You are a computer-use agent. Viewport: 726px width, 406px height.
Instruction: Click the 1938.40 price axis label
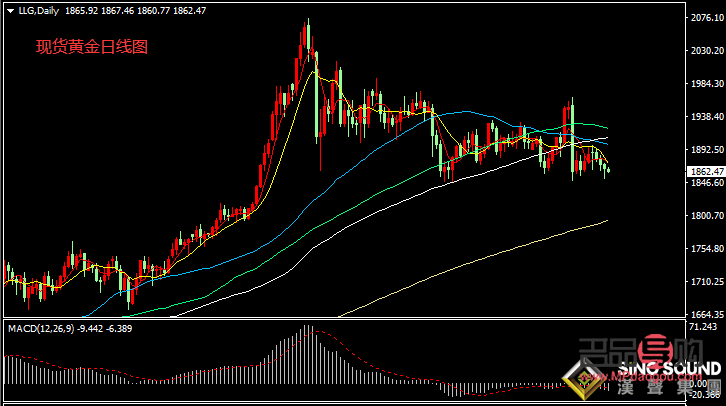(707, 117)
